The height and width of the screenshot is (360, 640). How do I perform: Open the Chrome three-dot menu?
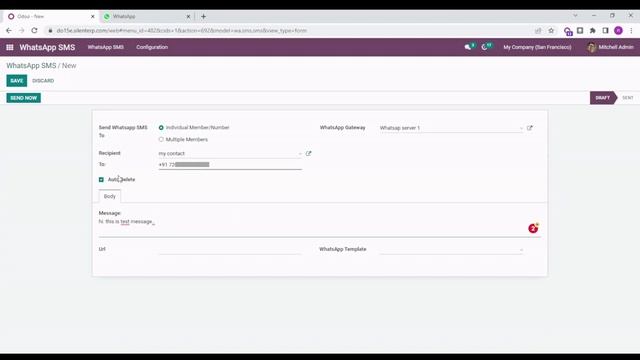631,31
